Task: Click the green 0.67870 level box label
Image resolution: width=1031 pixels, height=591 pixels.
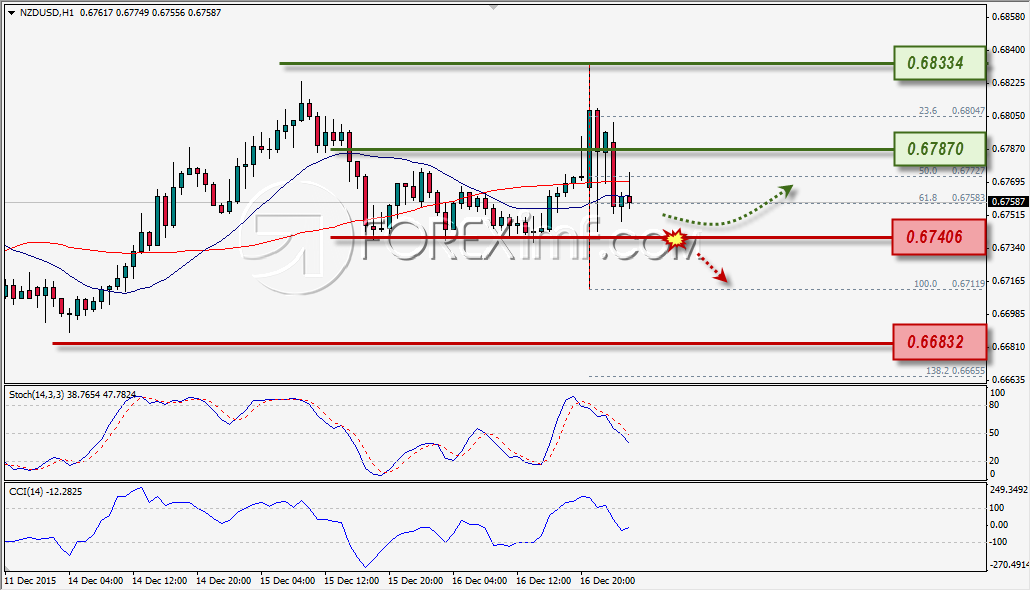Action: click(939, 149)
